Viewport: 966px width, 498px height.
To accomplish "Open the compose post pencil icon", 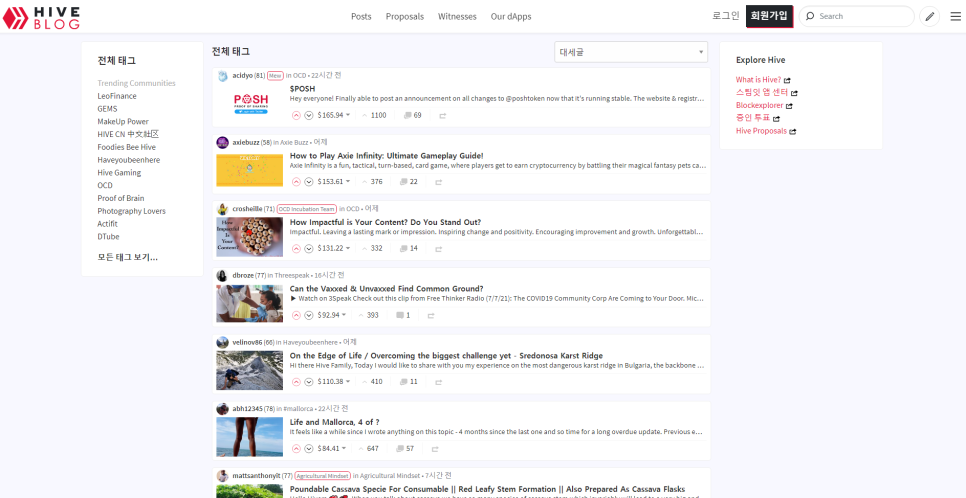I will point(929,17).
